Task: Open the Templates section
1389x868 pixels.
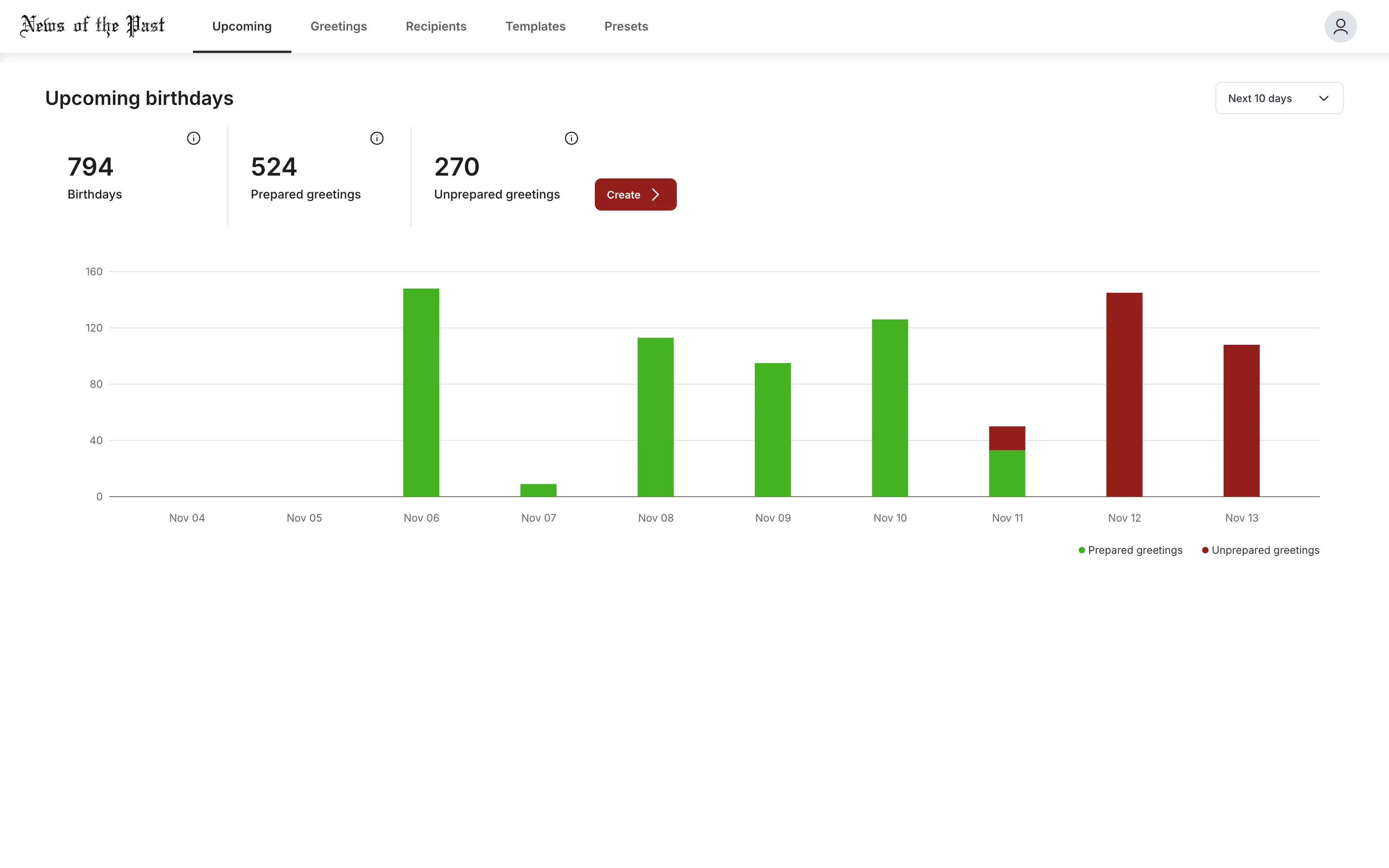Action: pos(535,26)
